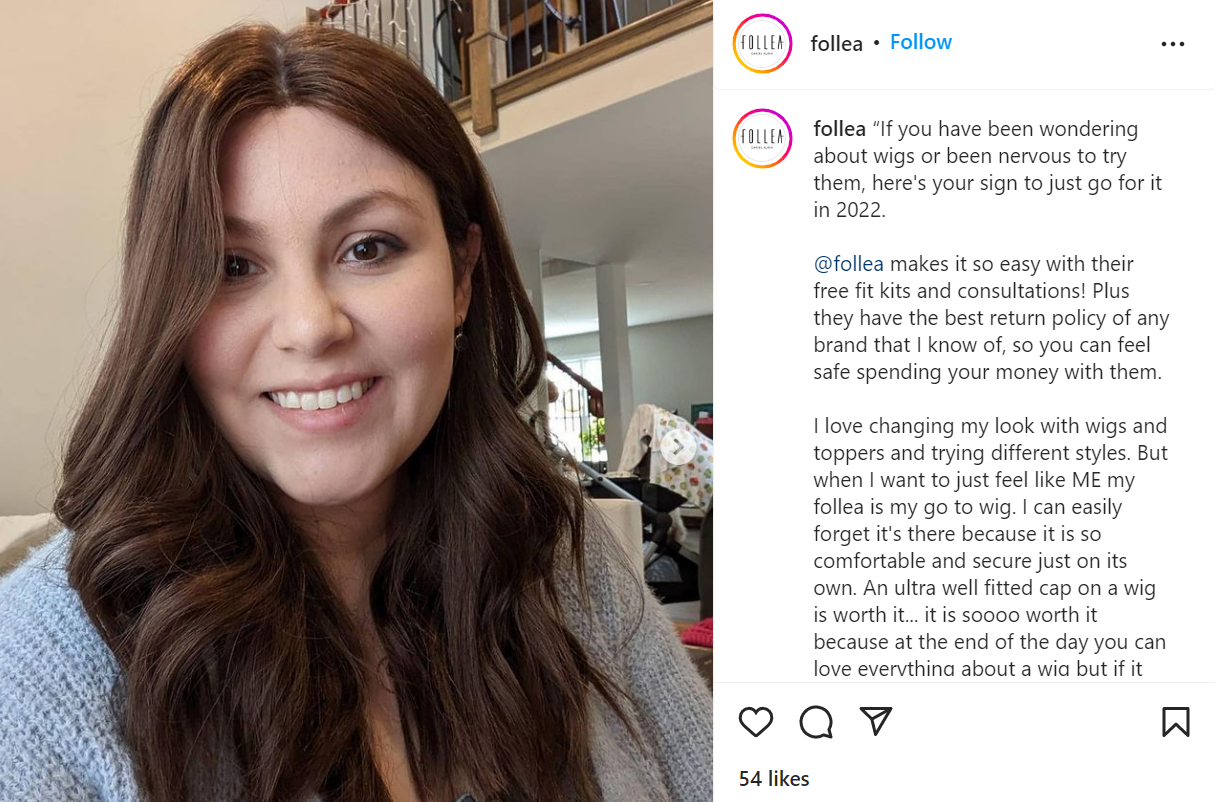The image size is (1216, 802).
Task: Open comments via the speech bubble icon
Action: click(x=816, y=721)
